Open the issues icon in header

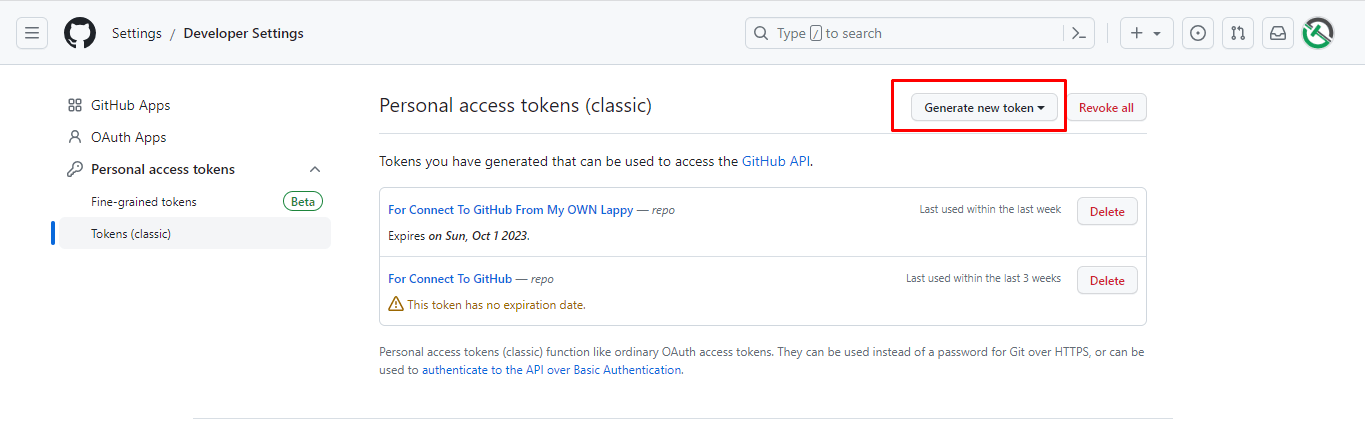[x=1198, y=33]
